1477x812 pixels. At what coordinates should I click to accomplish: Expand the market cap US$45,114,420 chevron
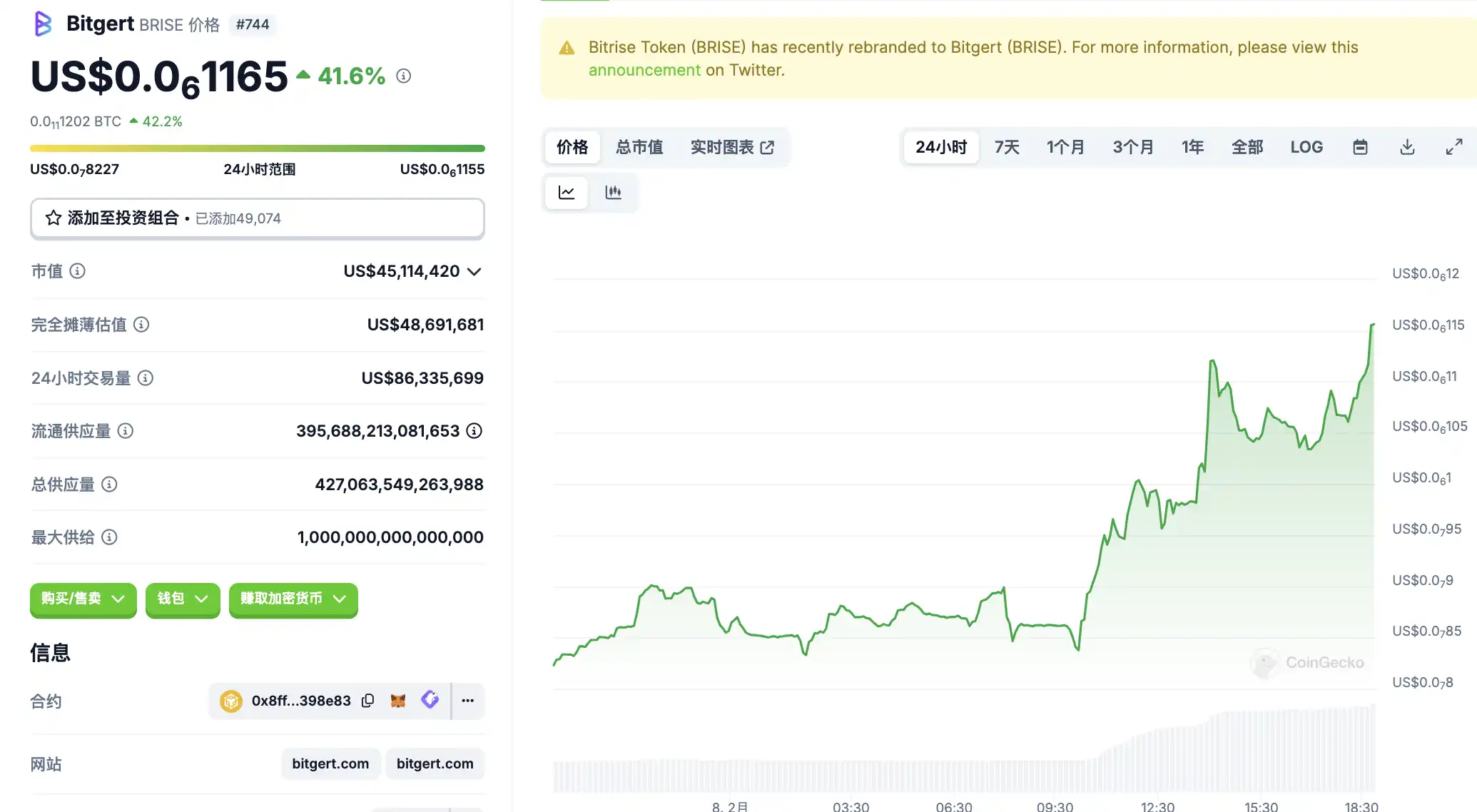pos(474,272)
